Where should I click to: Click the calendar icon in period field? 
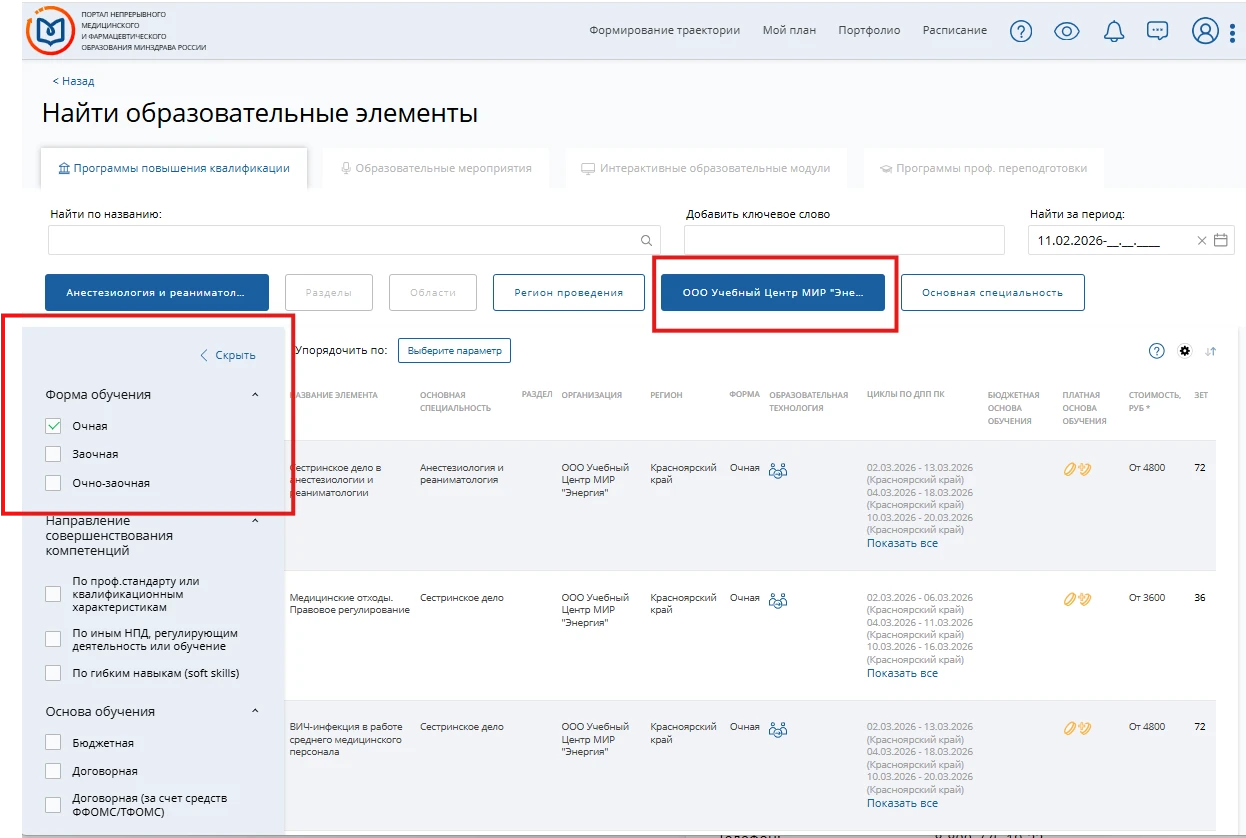point(1220,240)
